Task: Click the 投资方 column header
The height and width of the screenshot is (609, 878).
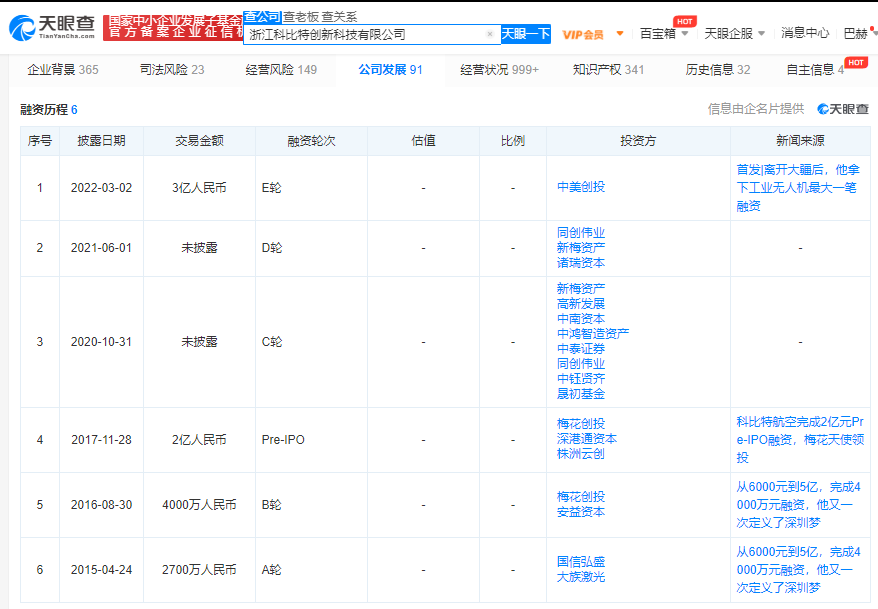Action: pos(638,140)
